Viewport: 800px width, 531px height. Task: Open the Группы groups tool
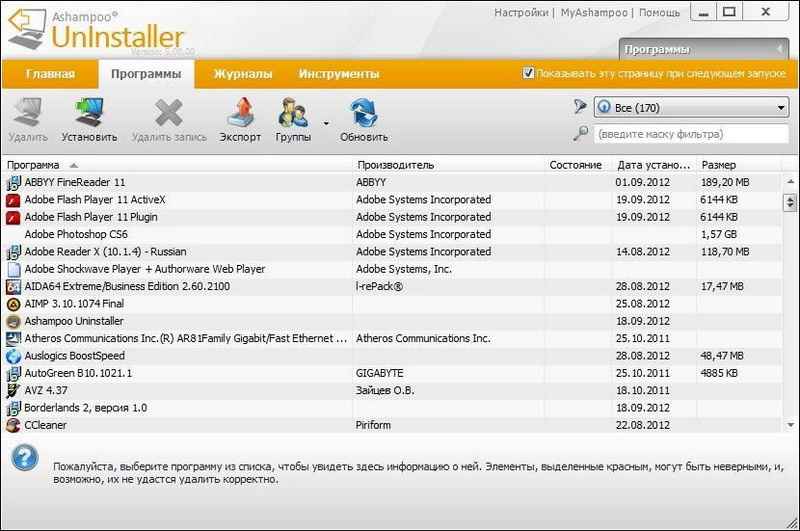[x=293, y=112]
